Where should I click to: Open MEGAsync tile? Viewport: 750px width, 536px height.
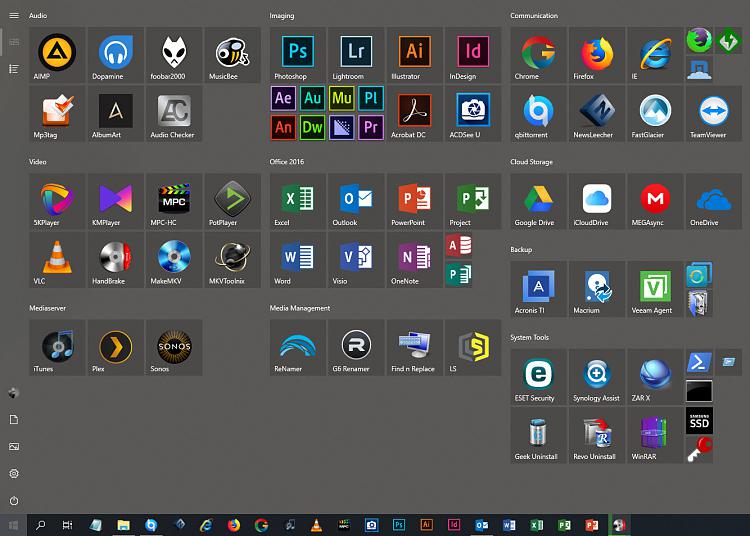click(655, 201)
